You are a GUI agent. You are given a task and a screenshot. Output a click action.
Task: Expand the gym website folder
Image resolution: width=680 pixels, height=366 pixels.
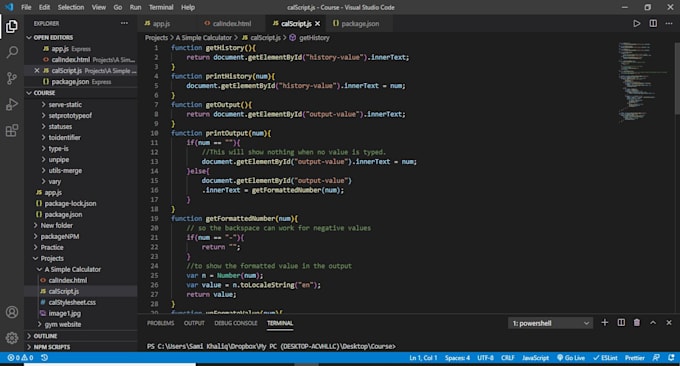coord(62,324)
